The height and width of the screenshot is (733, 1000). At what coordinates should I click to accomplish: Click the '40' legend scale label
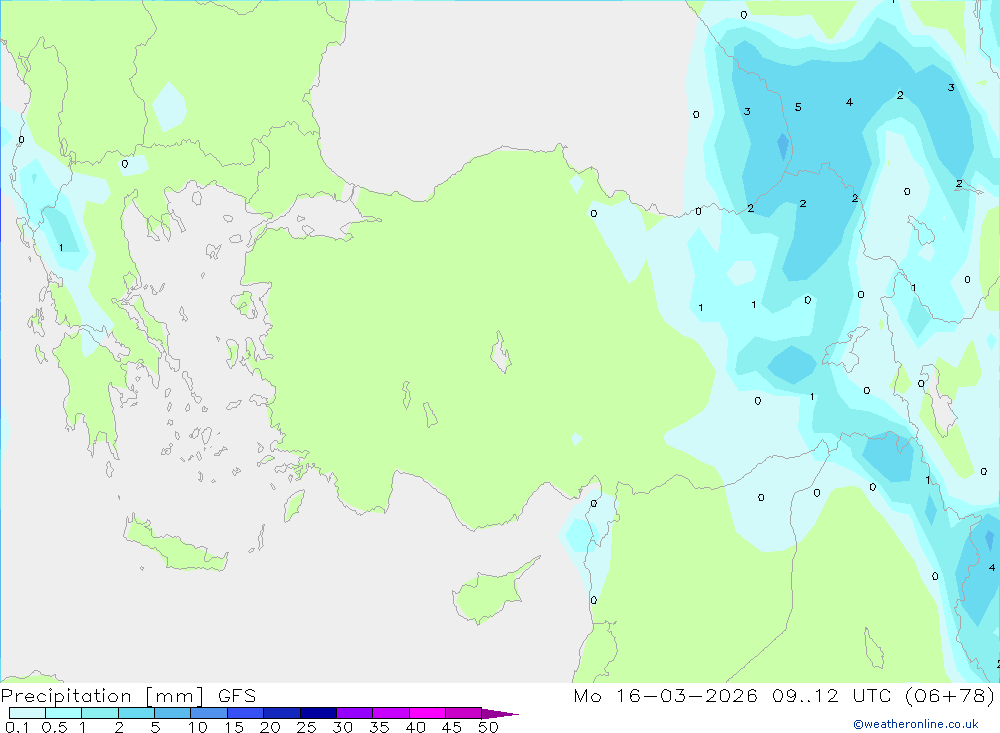pos(415,727)
